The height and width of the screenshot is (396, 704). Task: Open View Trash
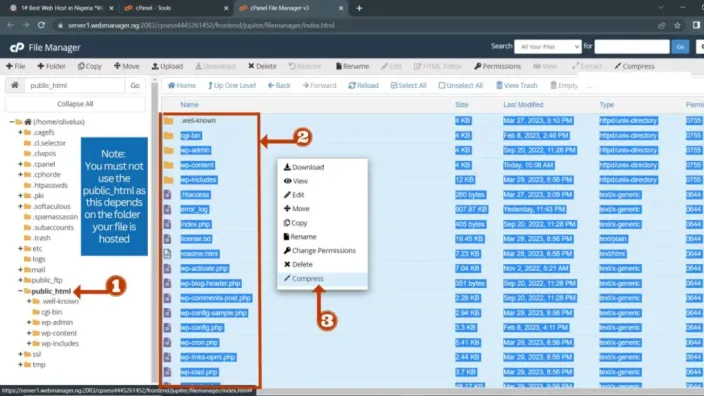(x=517, y=85)
